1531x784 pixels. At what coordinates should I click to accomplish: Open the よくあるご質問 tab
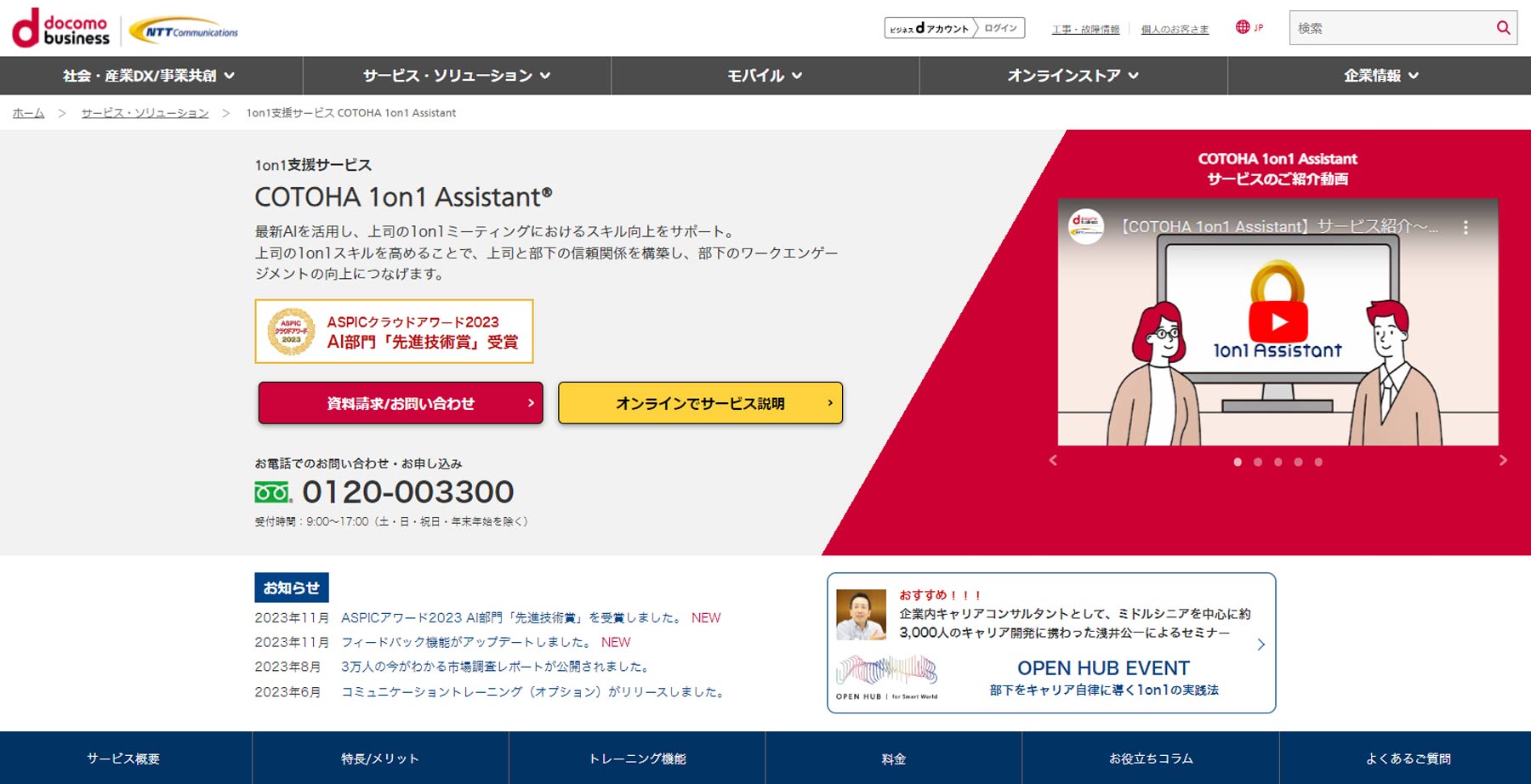(1407, 758)
